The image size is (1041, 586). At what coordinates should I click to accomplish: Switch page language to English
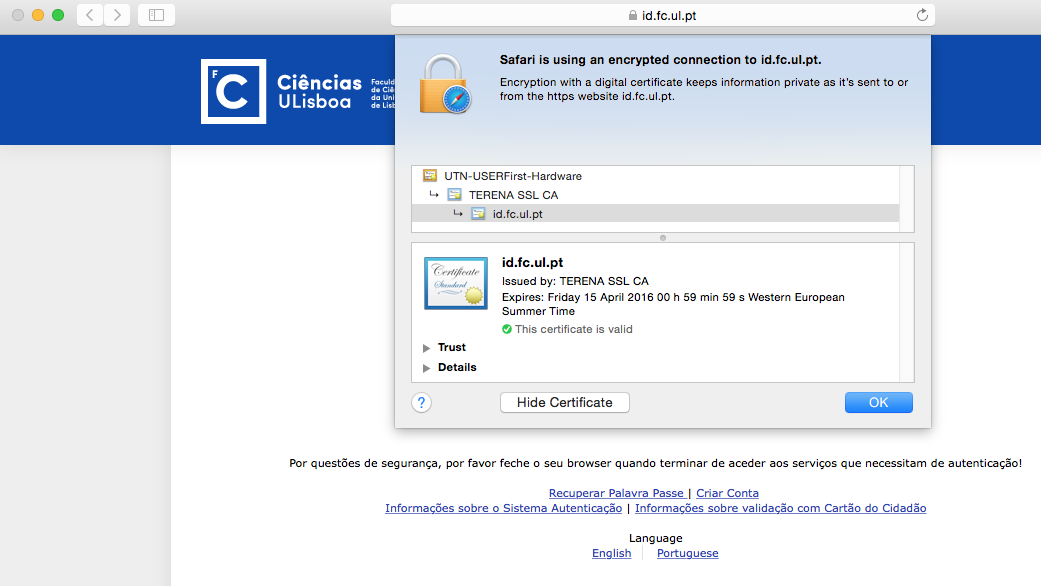tap(611, 553)
